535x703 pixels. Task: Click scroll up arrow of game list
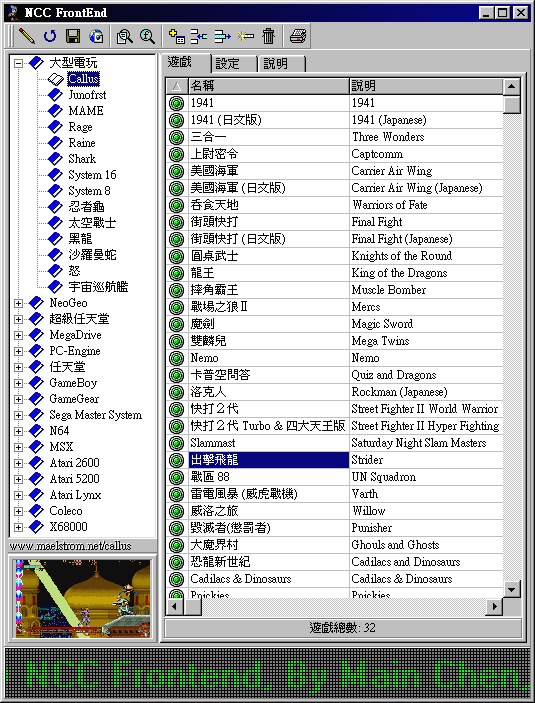tap(512, 87)
